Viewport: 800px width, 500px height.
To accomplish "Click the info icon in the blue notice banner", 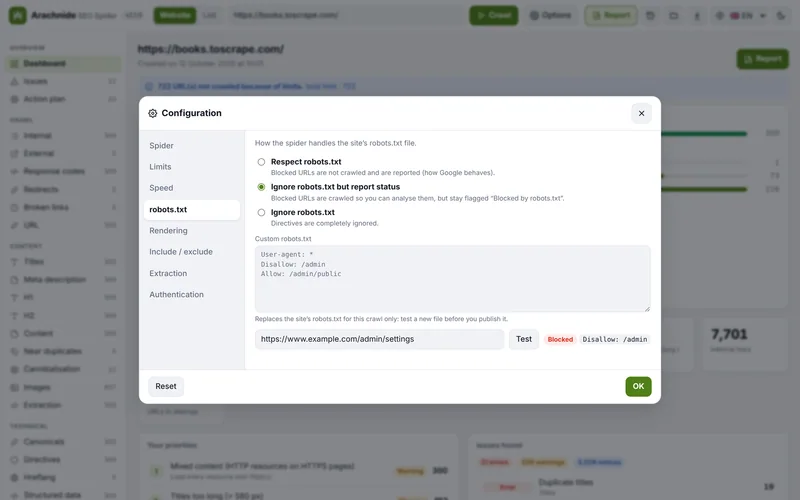I will click(x=149, y=86).
